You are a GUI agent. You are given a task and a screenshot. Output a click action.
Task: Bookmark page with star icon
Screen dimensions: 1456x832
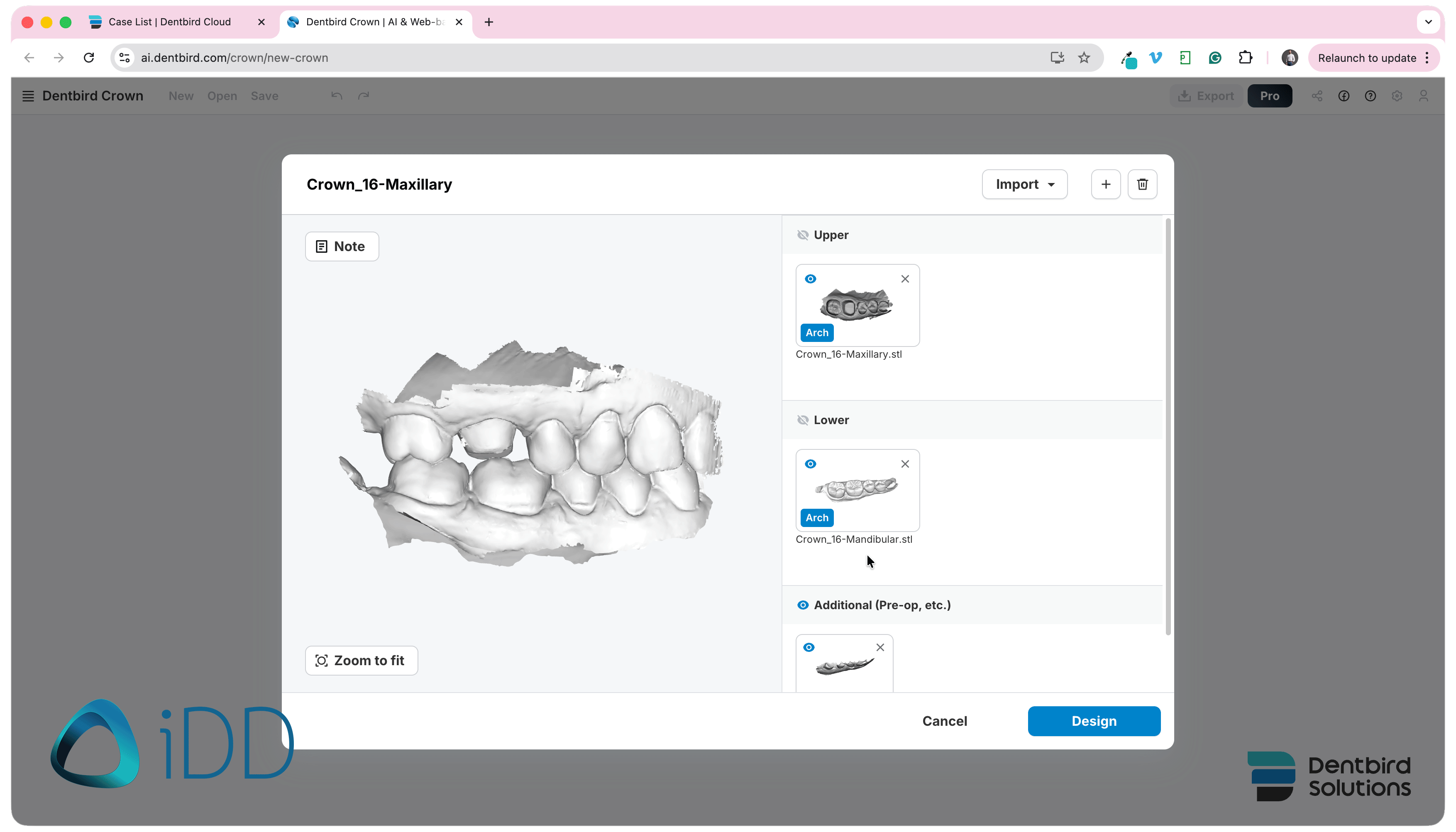coord(1084,58)
